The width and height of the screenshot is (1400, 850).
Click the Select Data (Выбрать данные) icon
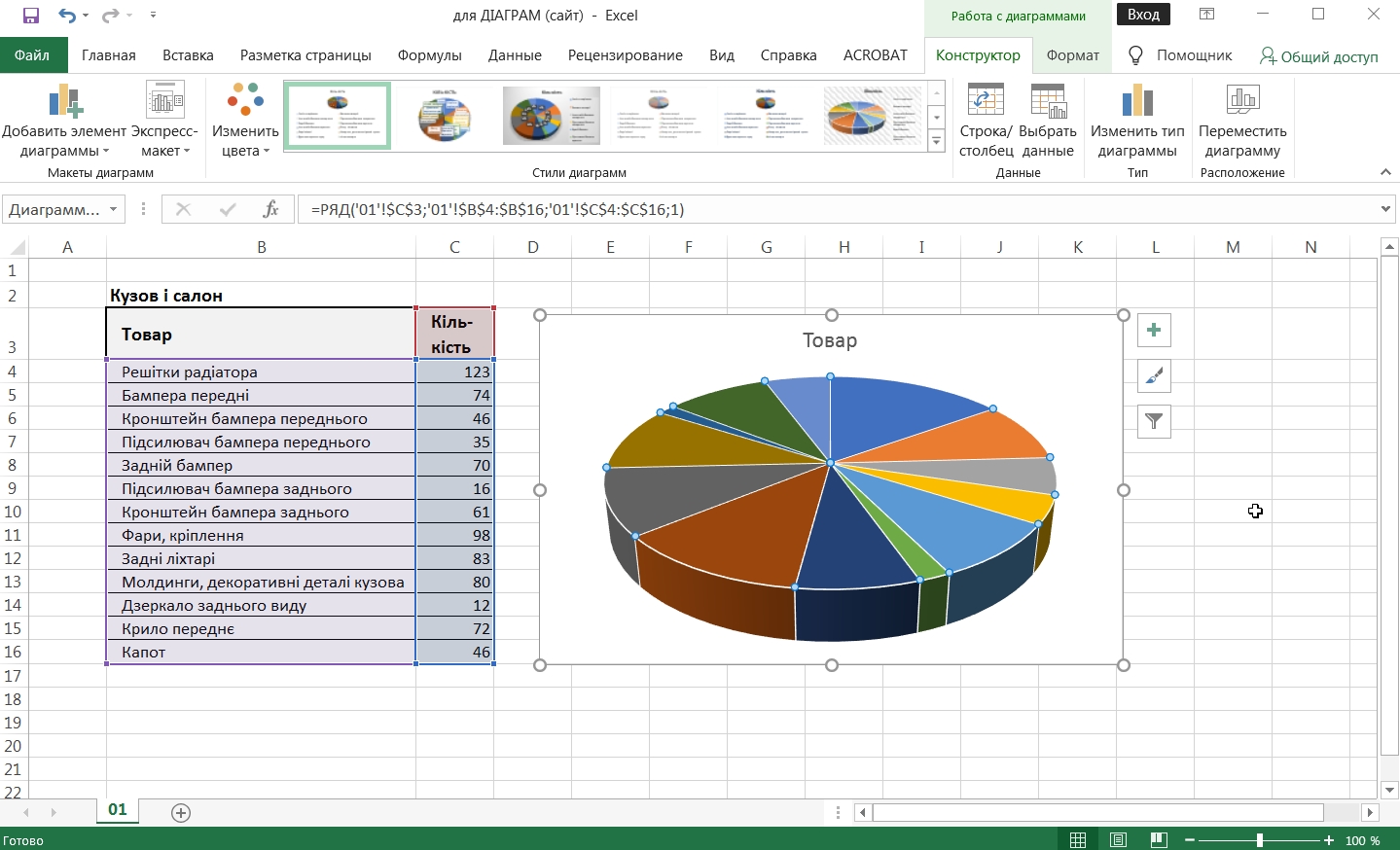1048,101
